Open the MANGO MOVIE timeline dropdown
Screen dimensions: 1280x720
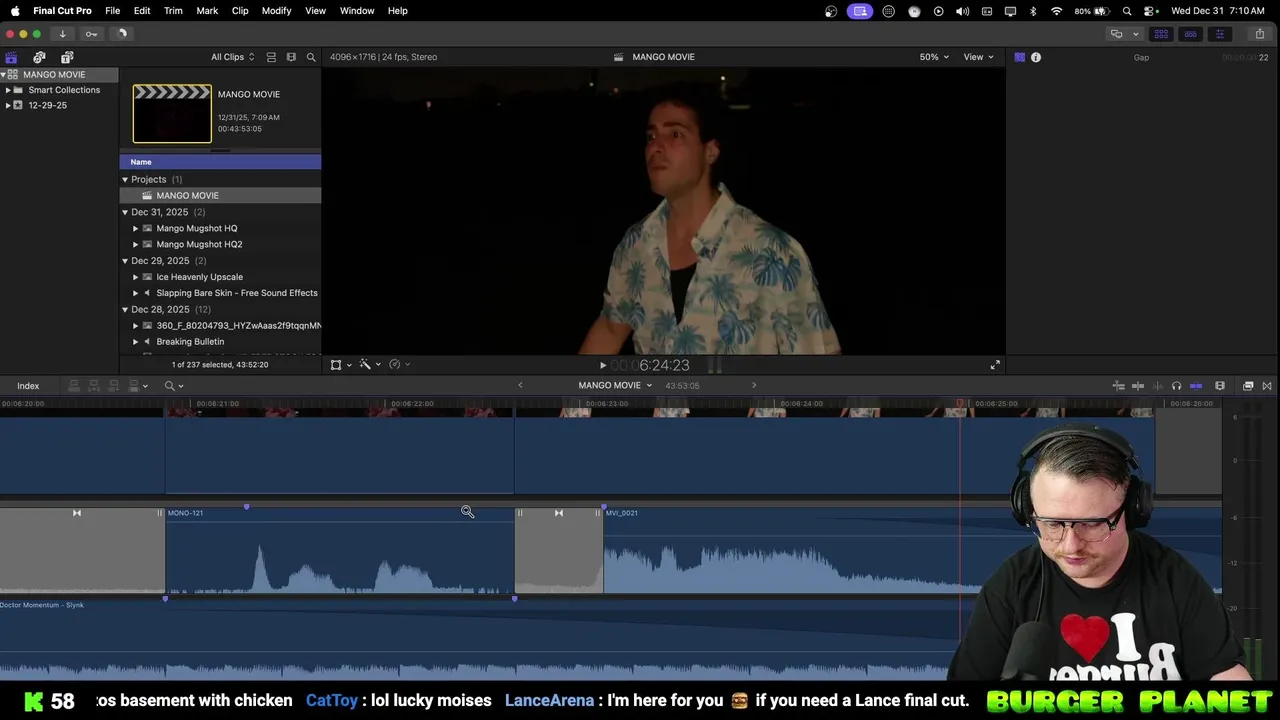(615, 385)
